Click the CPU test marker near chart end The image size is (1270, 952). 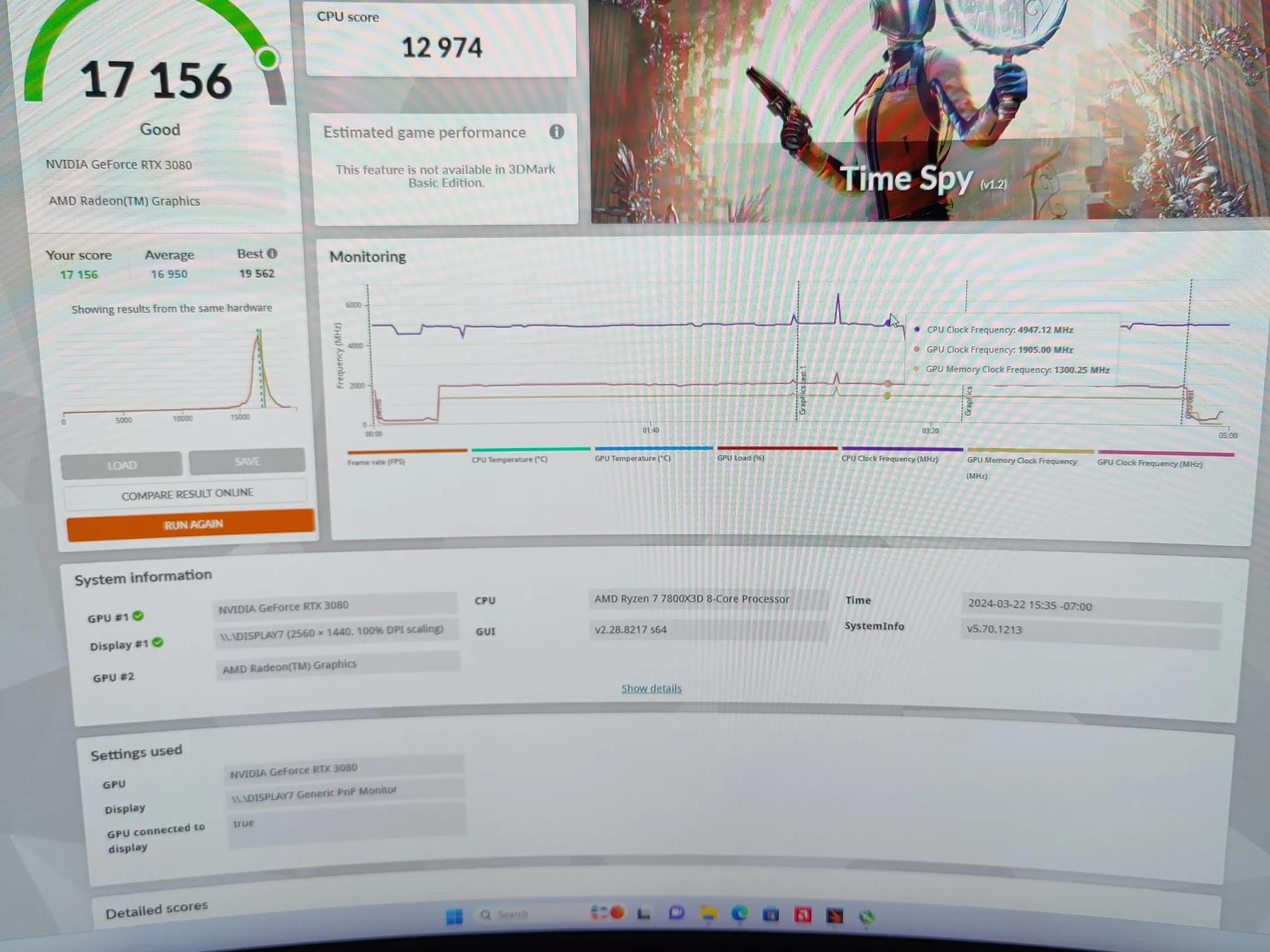(1189, 403)
